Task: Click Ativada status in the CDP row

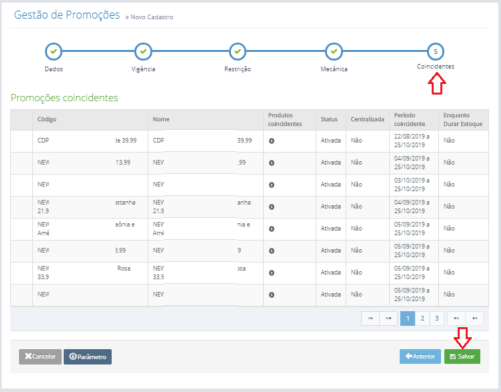Action: tap(331, 141)
